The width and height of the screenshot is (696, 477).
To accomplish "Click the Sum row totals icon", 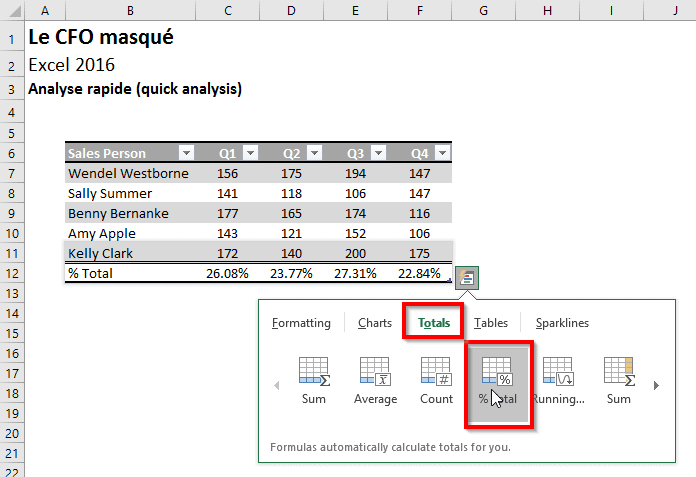I will tap(314, 371).
